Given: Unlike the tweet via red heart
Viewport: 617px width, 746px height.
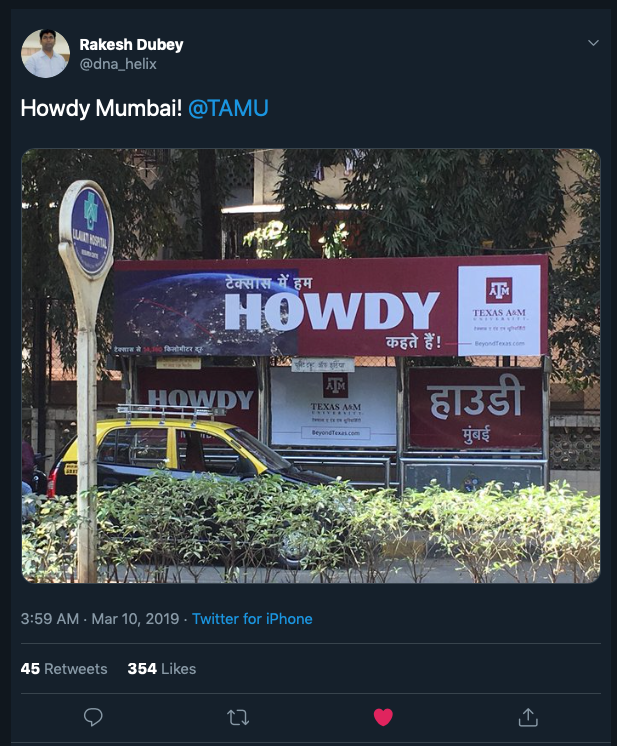Looking at the screenshot, I should click(x=383, y=717).
